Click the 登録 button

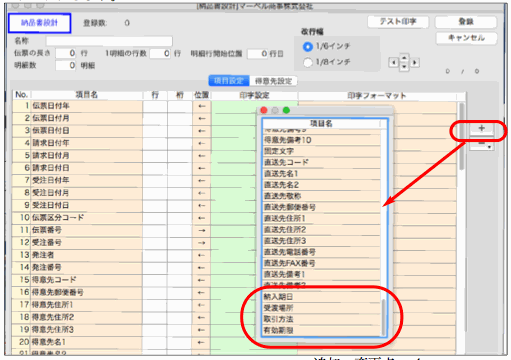pyautogui.click(x=466, y=22)
